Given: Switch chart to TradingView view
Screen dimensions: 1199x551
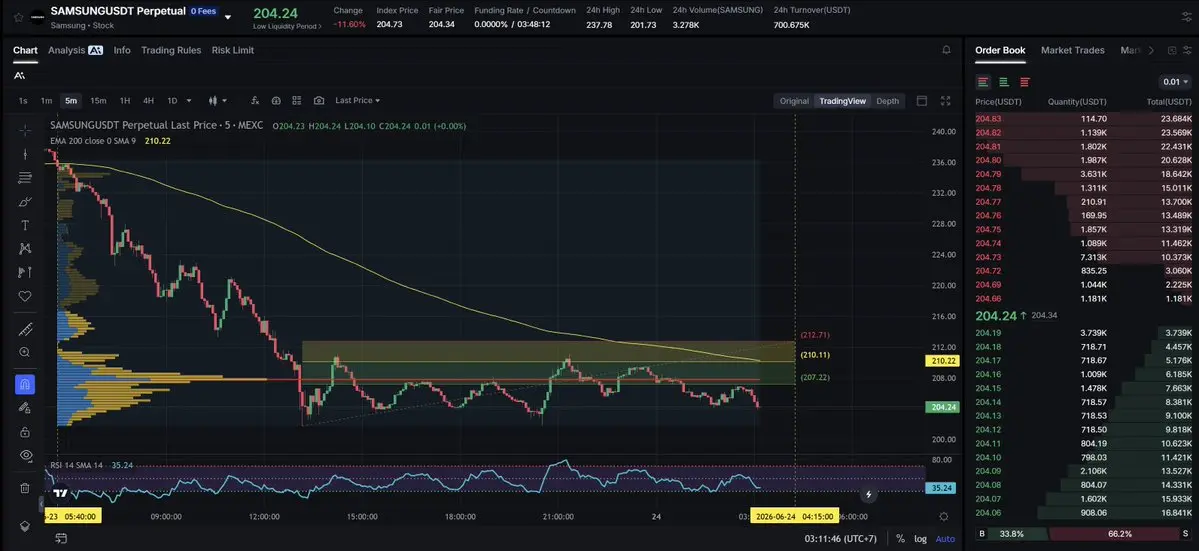Looking at the screenshot, I should tap(843, 101).
